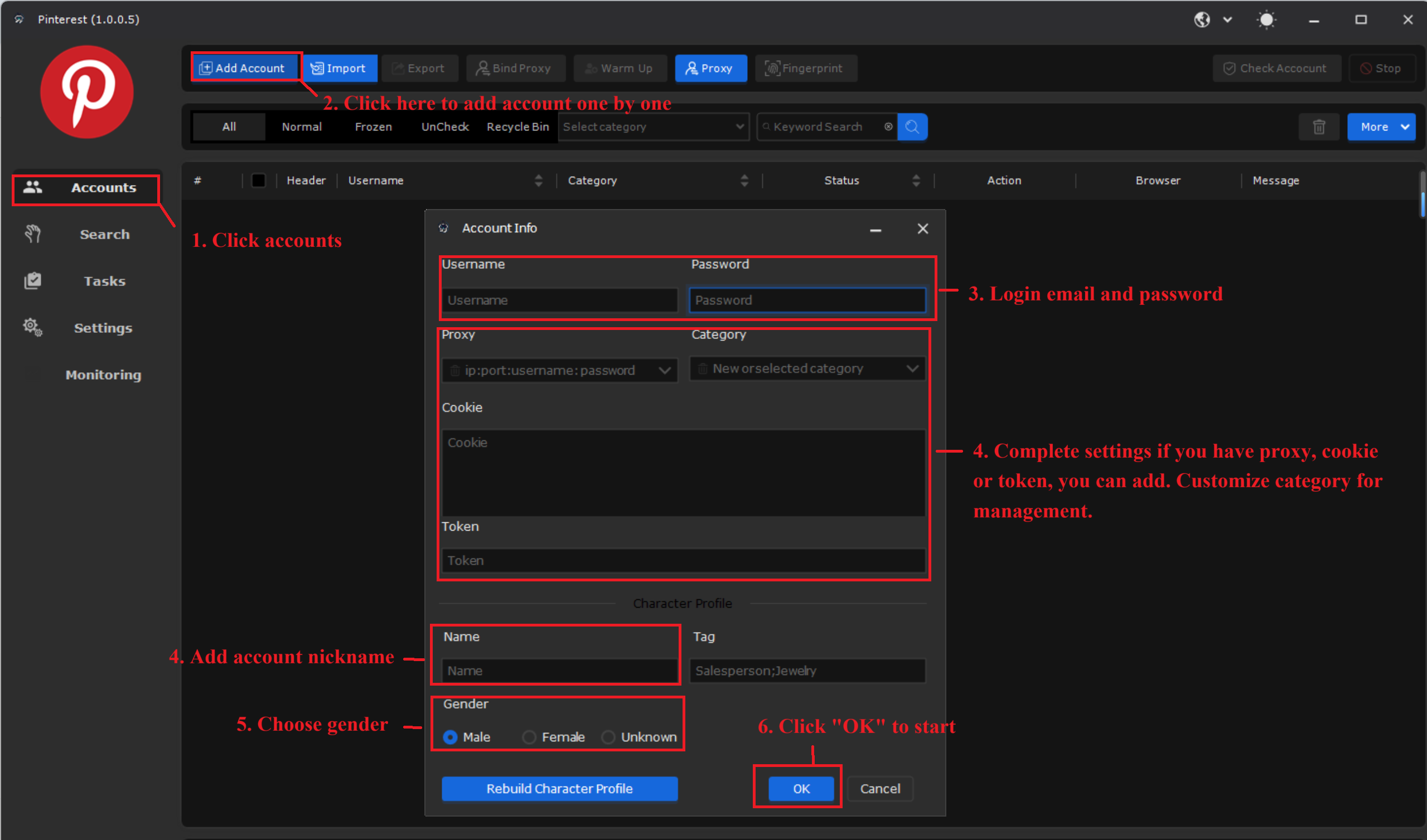Sort by the Username column arrows
The width and height of the screenshot is (1427, 840).
[538, 181]
